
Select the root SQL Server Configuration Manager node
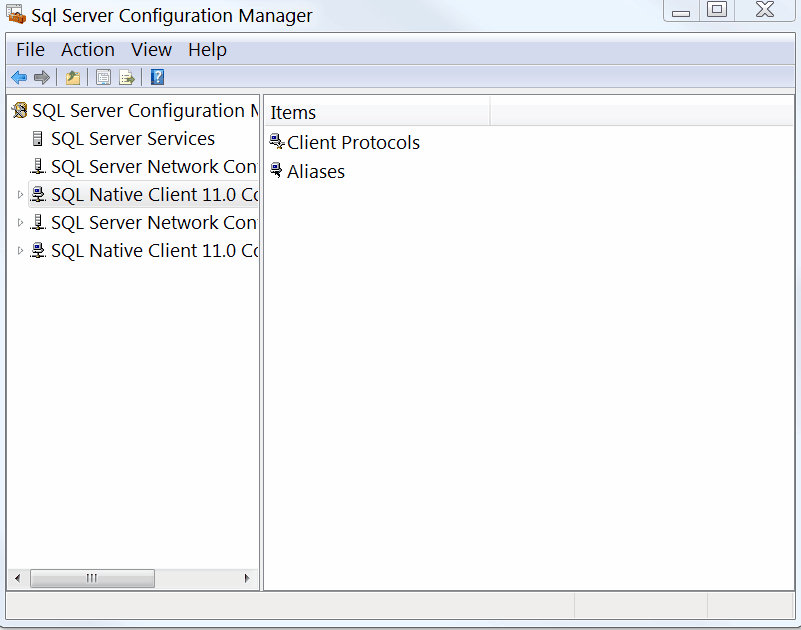coord(145,111)
